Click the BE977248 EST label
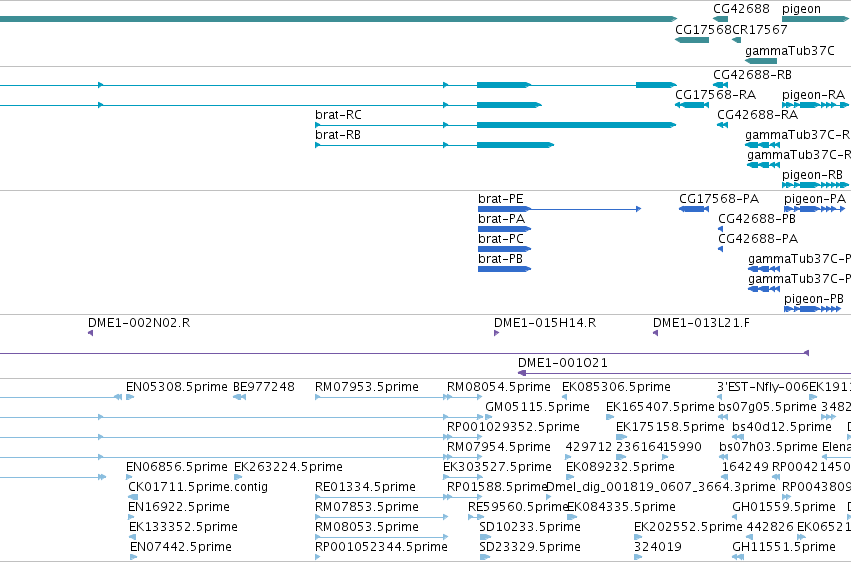851x562 pixels. [264, 387]
